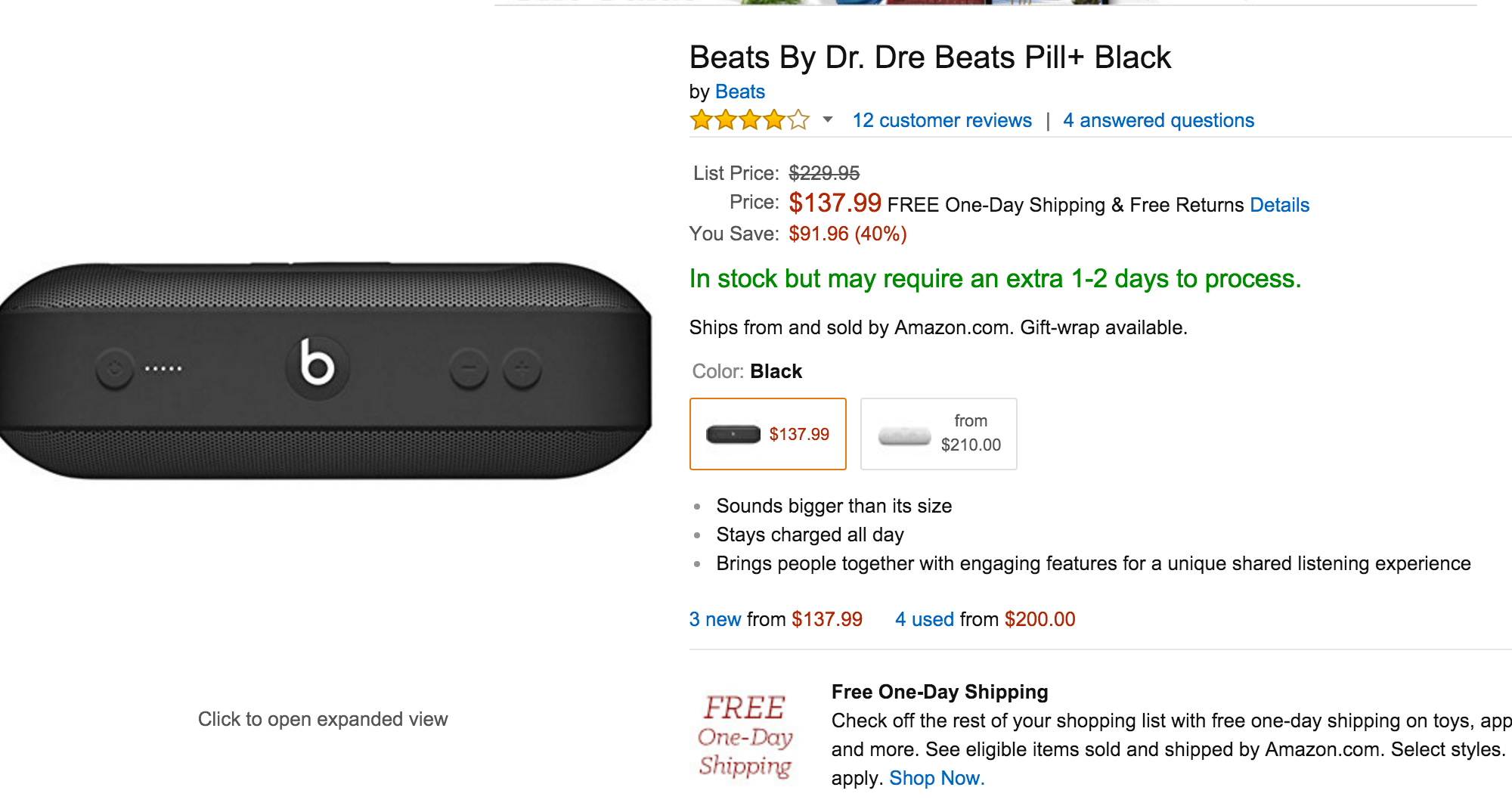Open shipping Details link
The height and width of the screenshot is (809, 1512).
coord(1279,205)
